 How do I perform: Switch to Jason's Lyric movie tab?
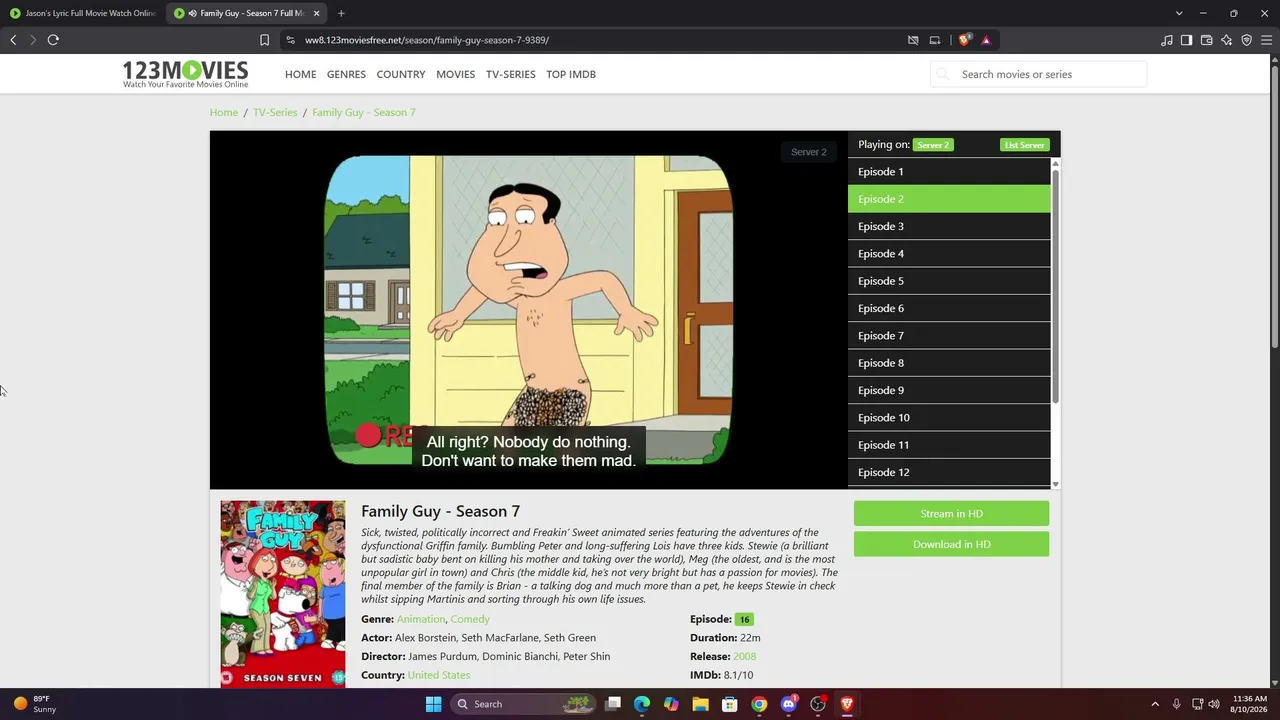tap(82, 13)
